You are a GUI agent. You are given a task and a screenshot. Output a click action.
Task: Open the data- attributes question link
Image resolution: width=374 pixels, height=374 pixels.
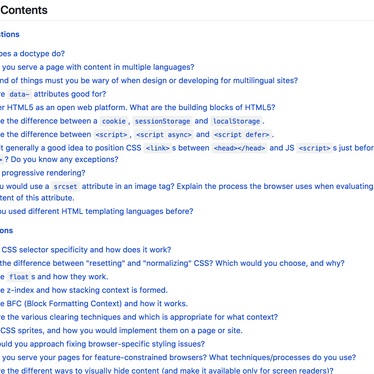[x=53, y=94]
